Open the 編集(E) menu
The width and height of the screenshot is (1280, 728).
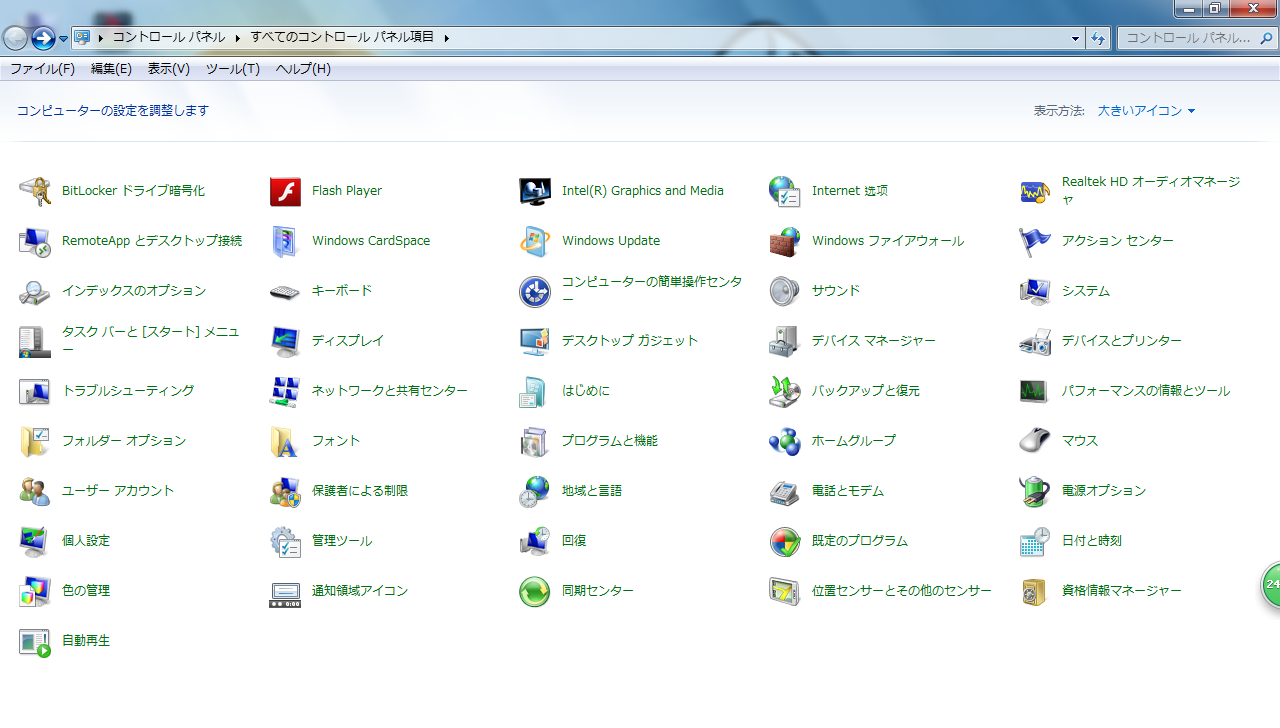(111, 69)
